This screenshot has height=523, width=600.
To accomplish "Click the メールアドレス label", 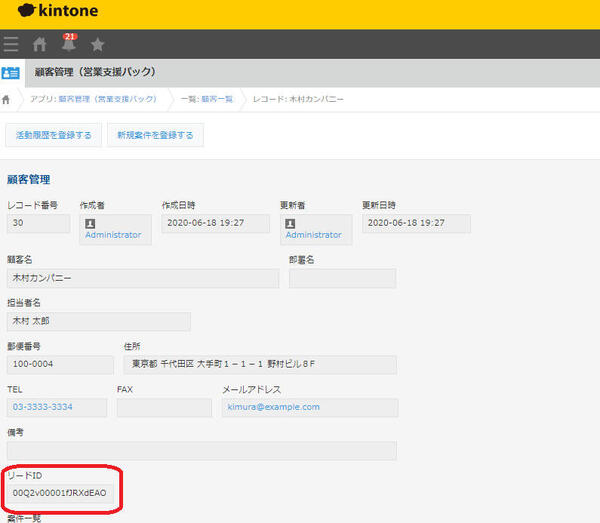I will 252,389.
